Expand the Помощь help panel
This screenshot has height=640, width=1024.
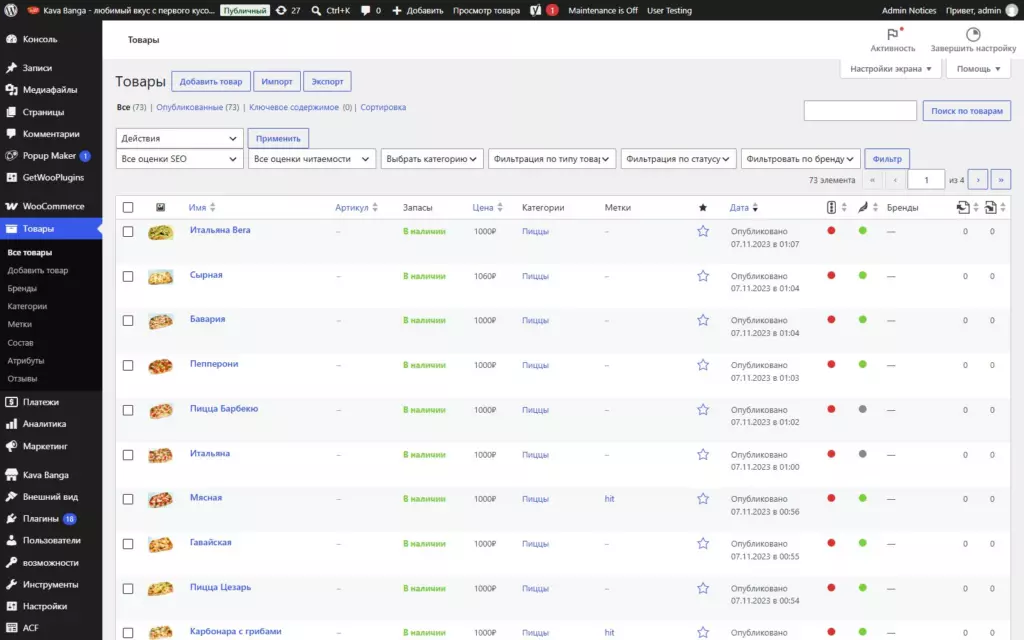(x=978, y=69)
